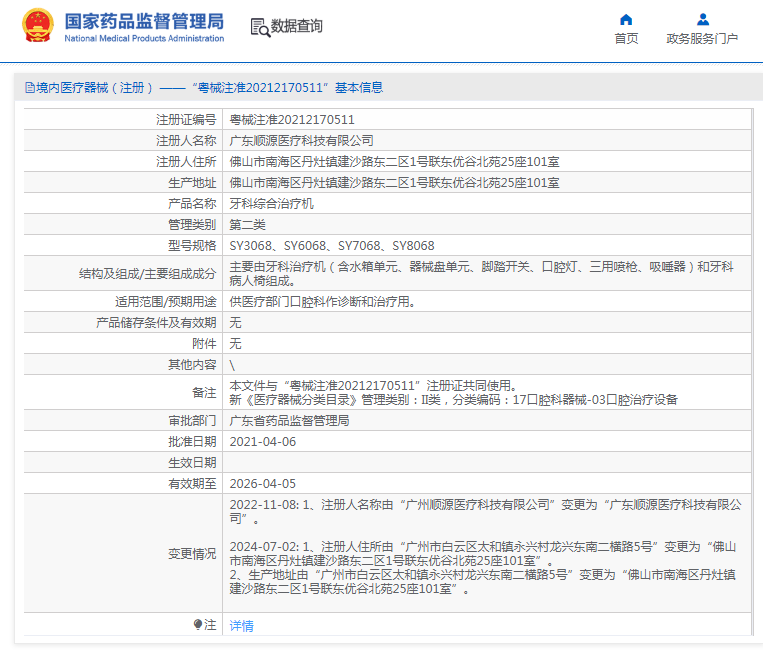Go to 首页 label
Image resolution: width=763 pixels, height=651 pixels.
pyautogui.click(x=626, y=38)
